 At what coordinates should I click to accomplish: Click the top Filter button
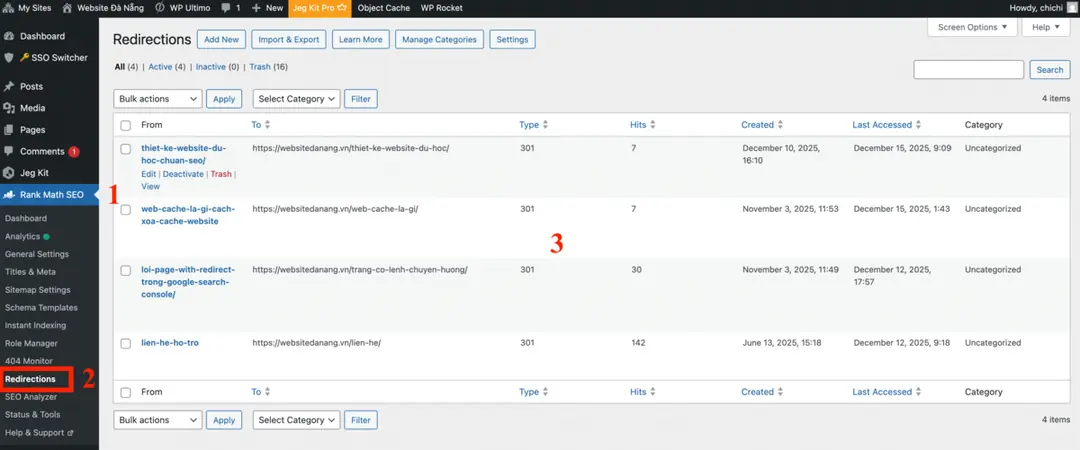click(361, 99)
